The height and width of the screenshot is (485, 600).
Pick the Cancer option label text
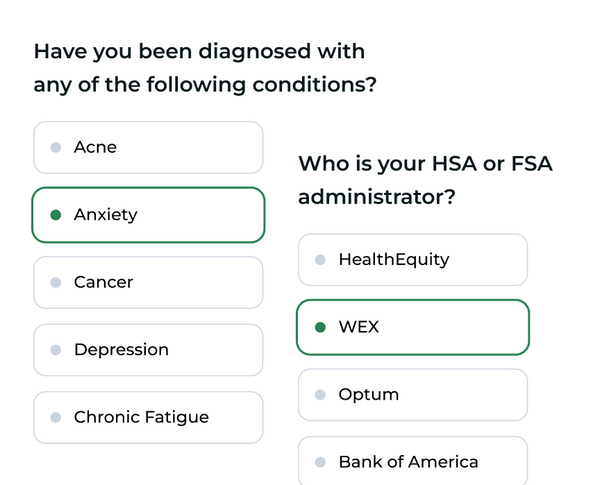pos(103,283)
